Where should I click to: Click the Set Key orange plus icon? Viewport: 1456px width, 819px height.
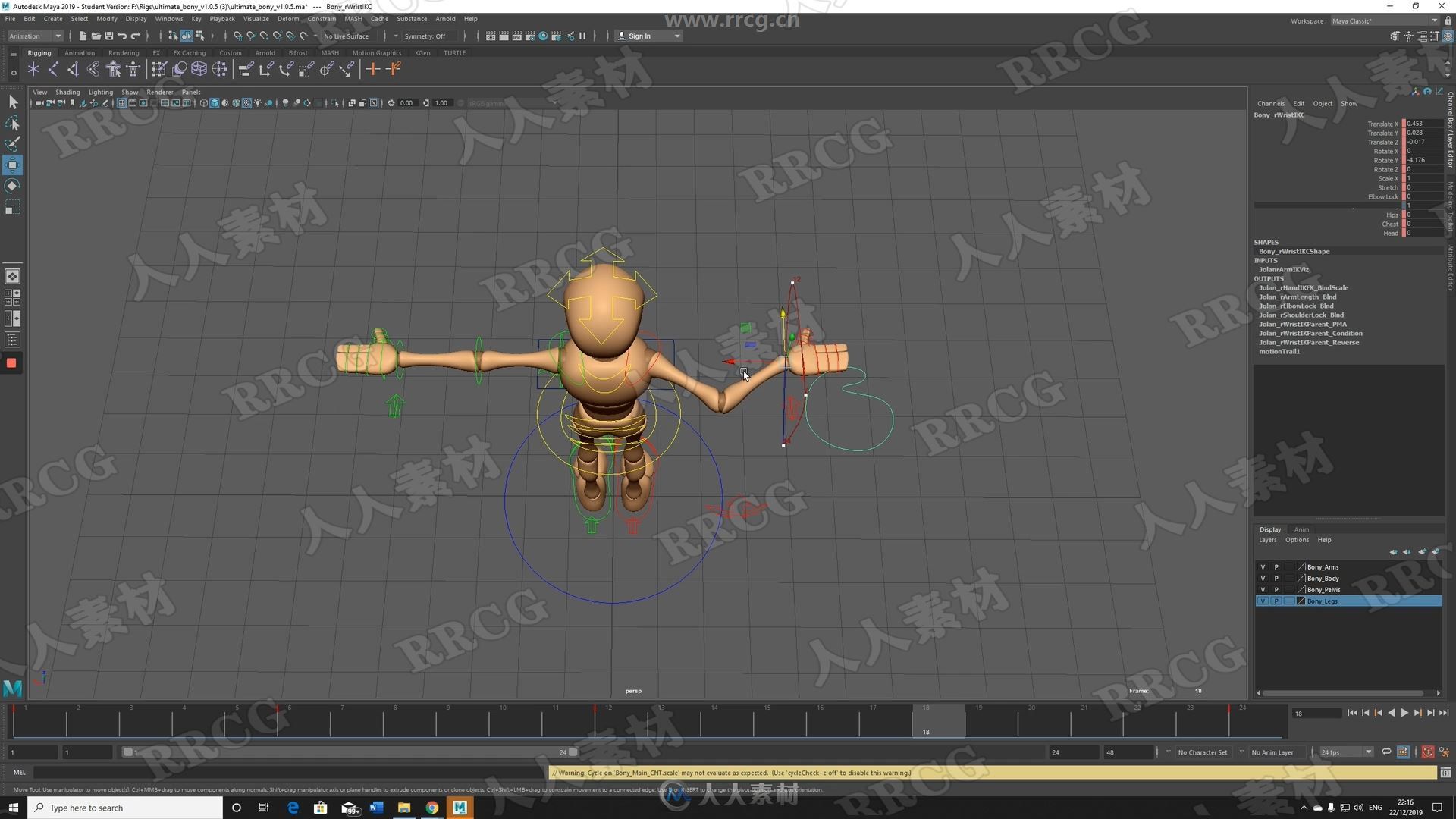click(x=372, y=70)
